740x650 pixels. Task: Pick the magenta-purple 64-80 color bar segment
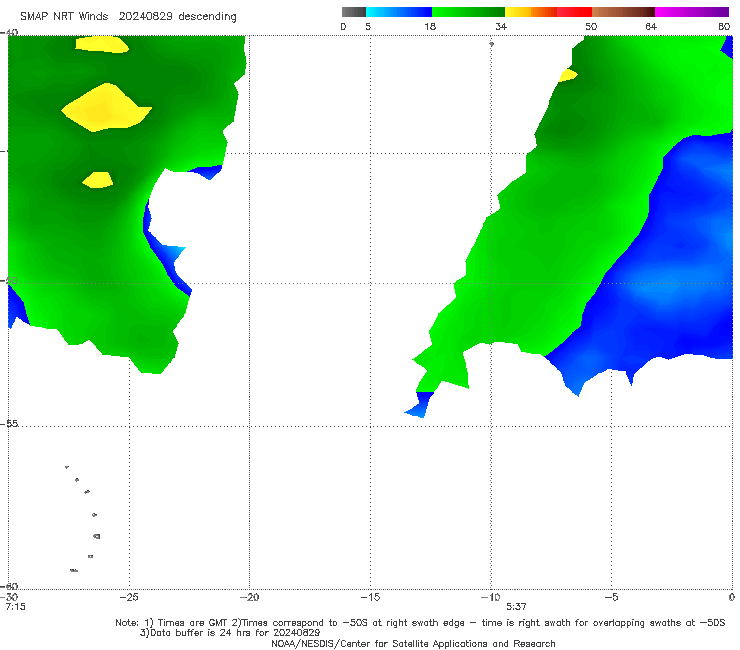(x=692, y=12)
